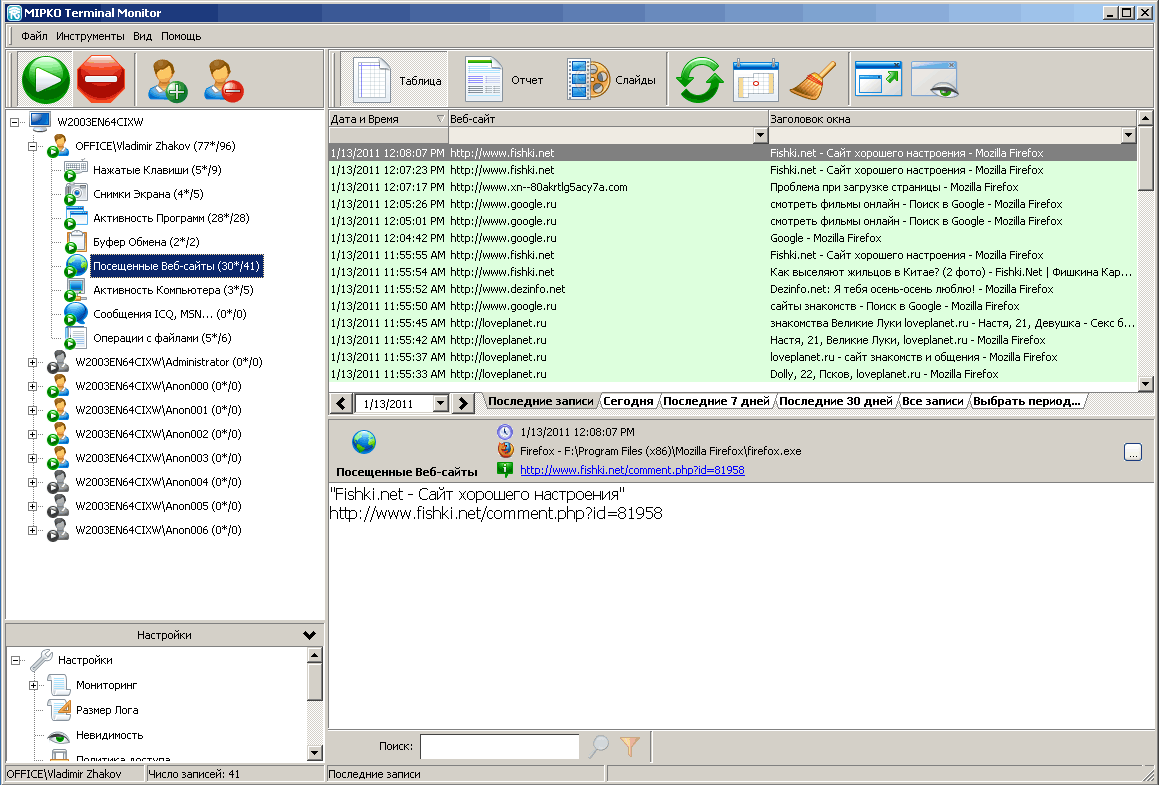The width and height of the screenshot is (1159, 785).
Task: Open the Помощь menu
Action: pyautogui.click(x=181, y=36)
